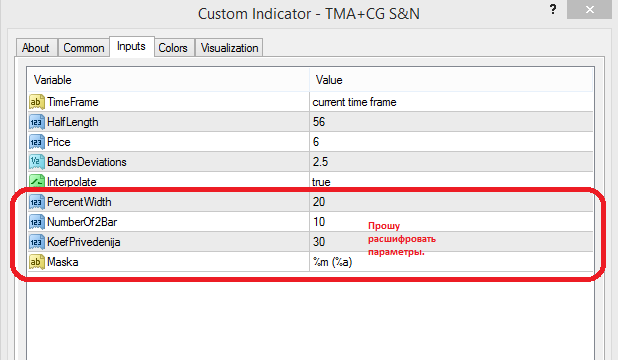
Task: Switch to the Common tab
Action: coord(84,48)
